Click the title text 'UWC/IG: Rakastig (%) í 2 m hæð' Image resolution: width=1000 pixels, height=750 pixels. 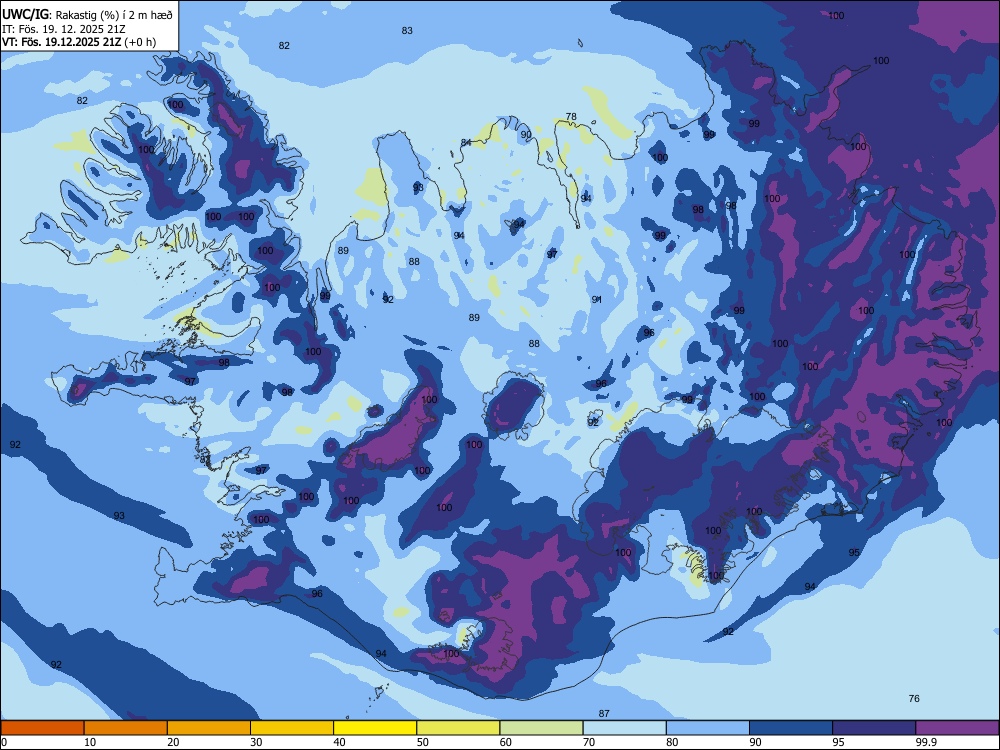click(x=87, y=14)
